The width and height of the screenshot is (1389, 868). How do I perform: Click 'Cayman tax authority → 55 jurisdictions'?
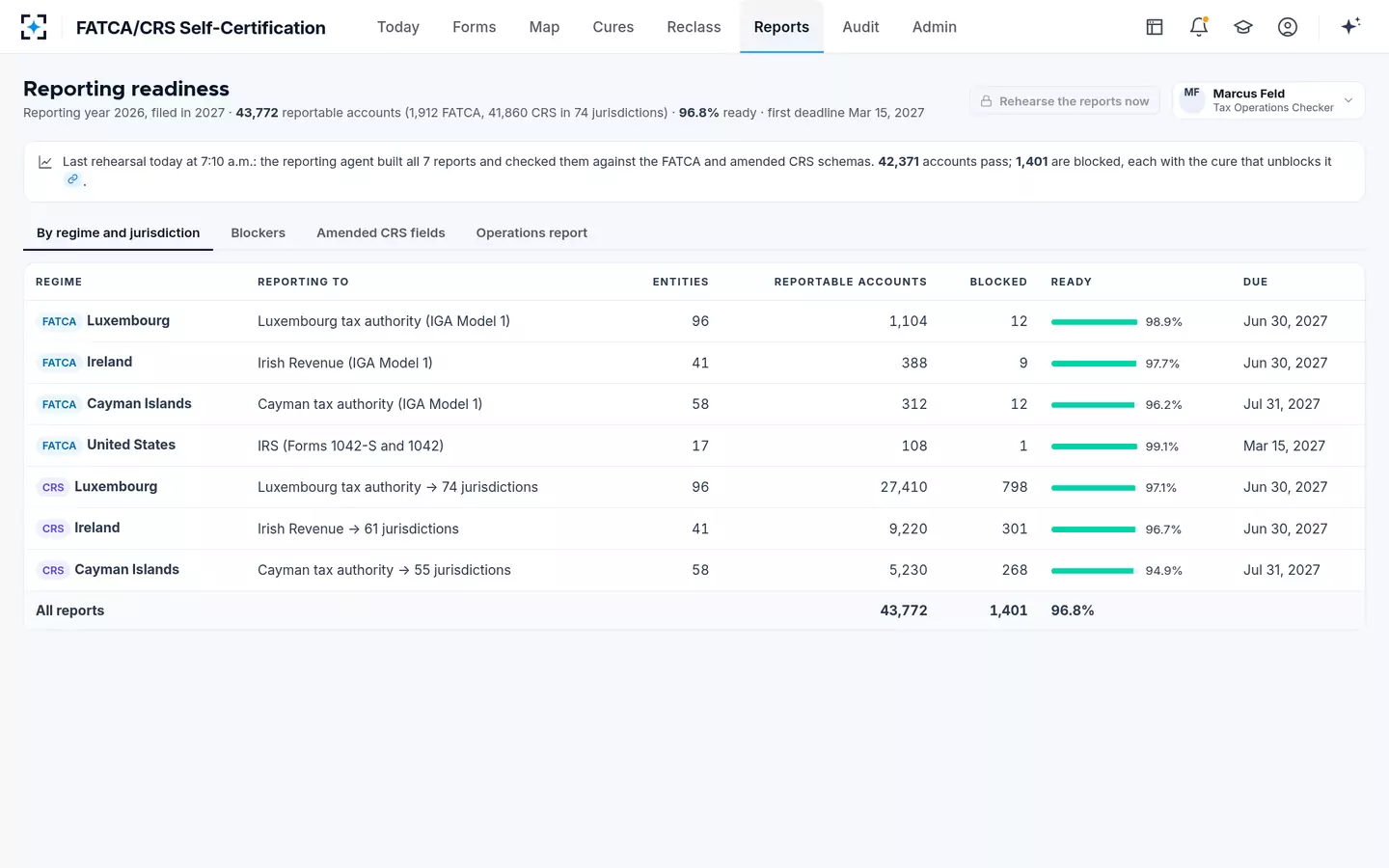point(384,570)
